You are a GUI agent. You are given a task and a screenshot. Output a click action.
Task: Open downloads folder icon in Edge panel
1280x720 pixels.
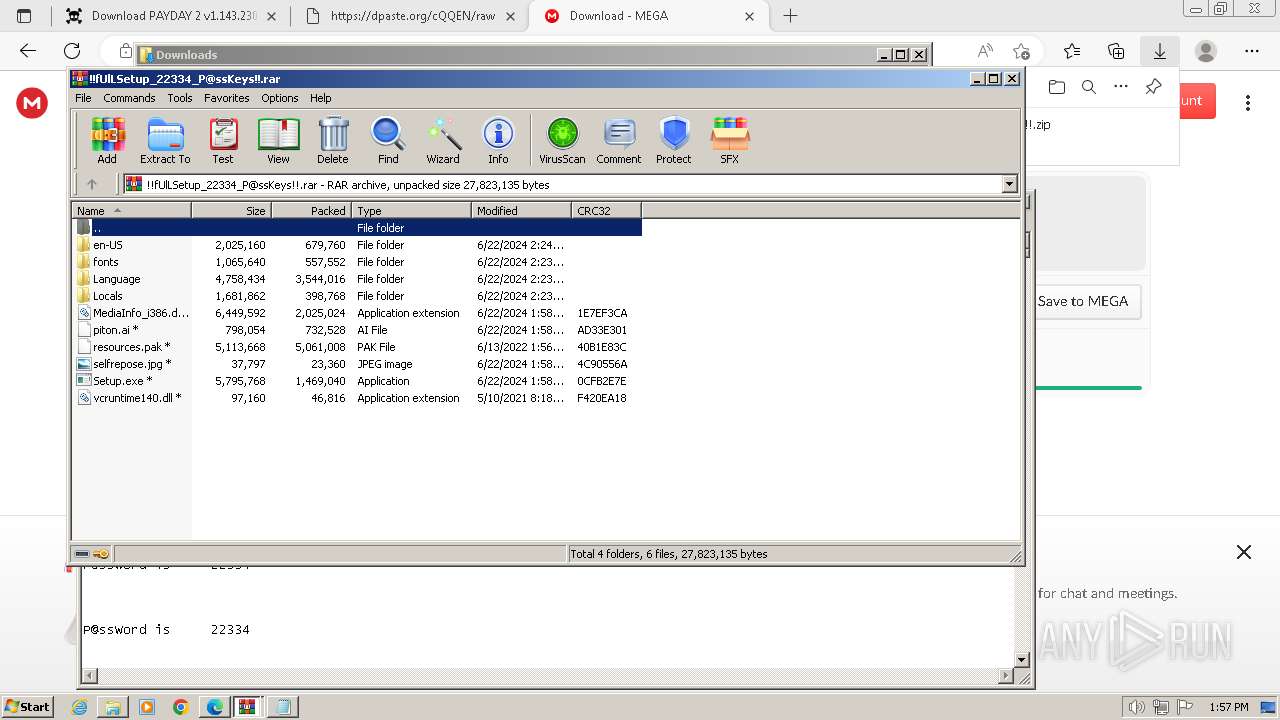[x=1057, y=87]
